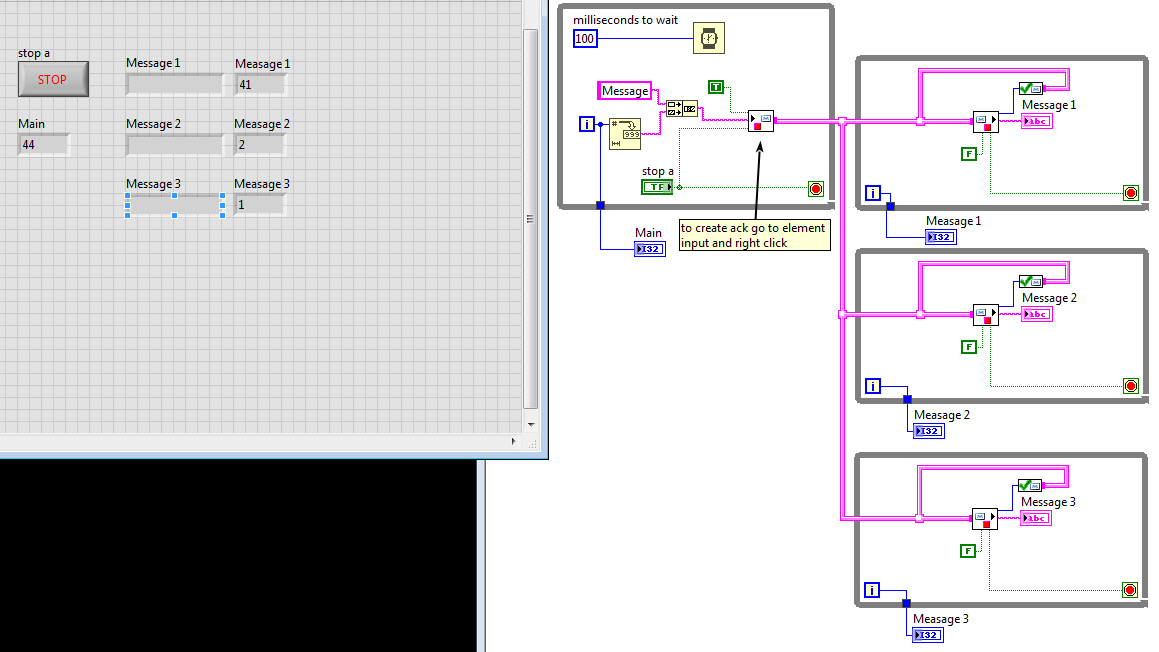
Task: Select Wait on Notification node in Message 3 loop
Action: (x=985, y=519)
